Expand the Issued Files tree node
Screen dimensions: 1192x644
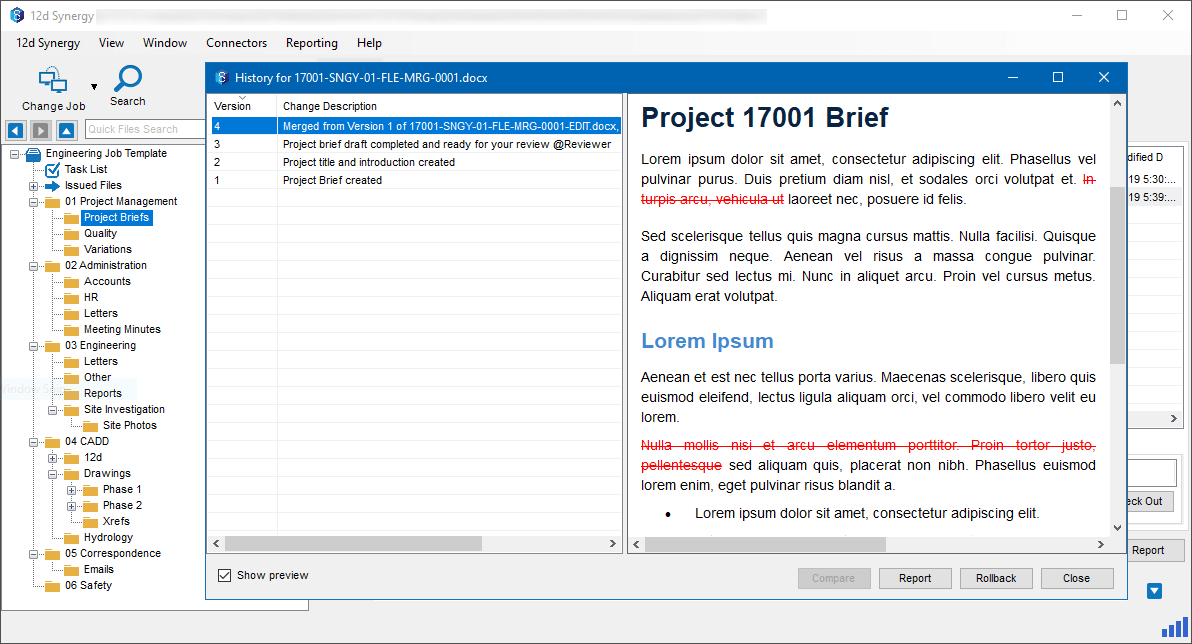coord(34,186)
